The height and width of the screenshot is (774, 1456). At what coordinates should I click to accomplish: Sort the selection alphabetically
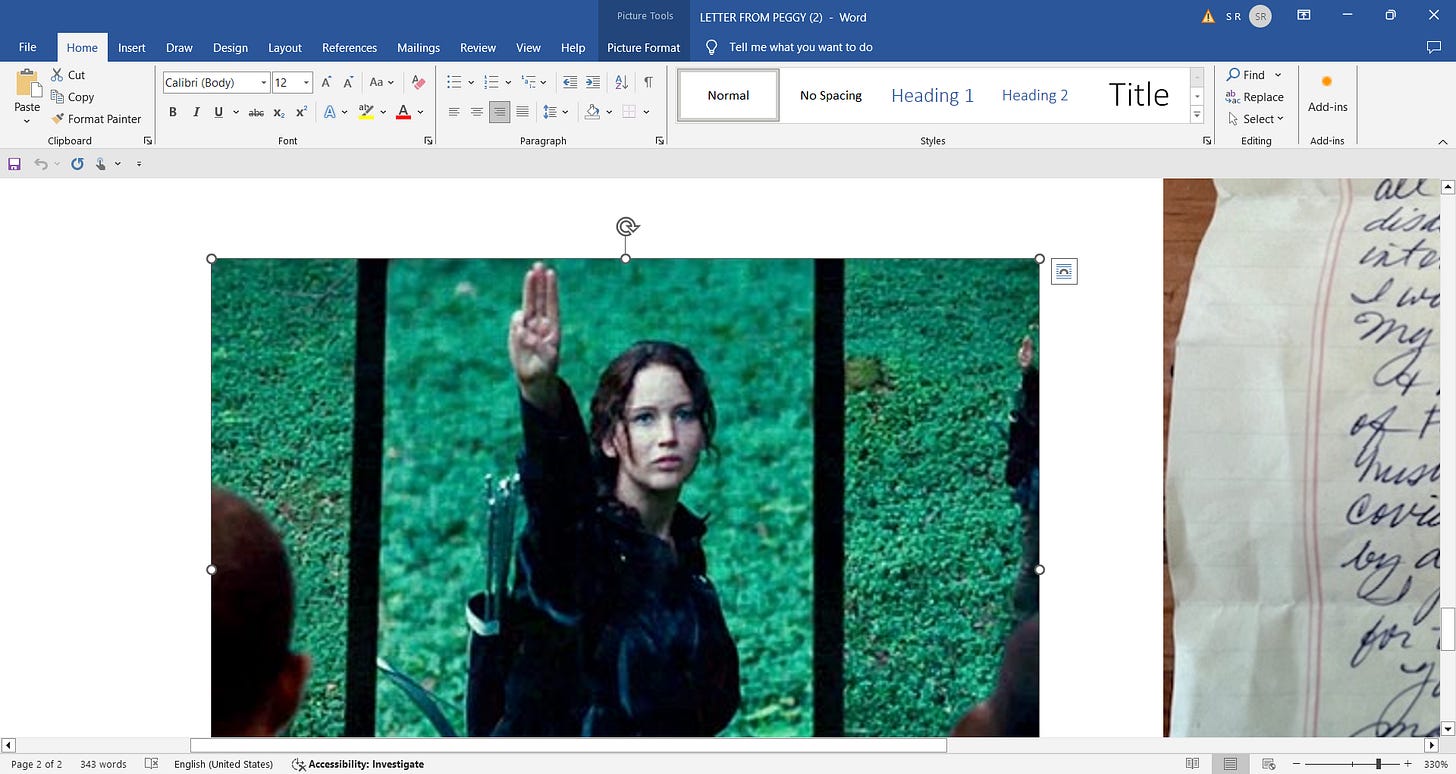pyautogui.click(x=621, y=83)
